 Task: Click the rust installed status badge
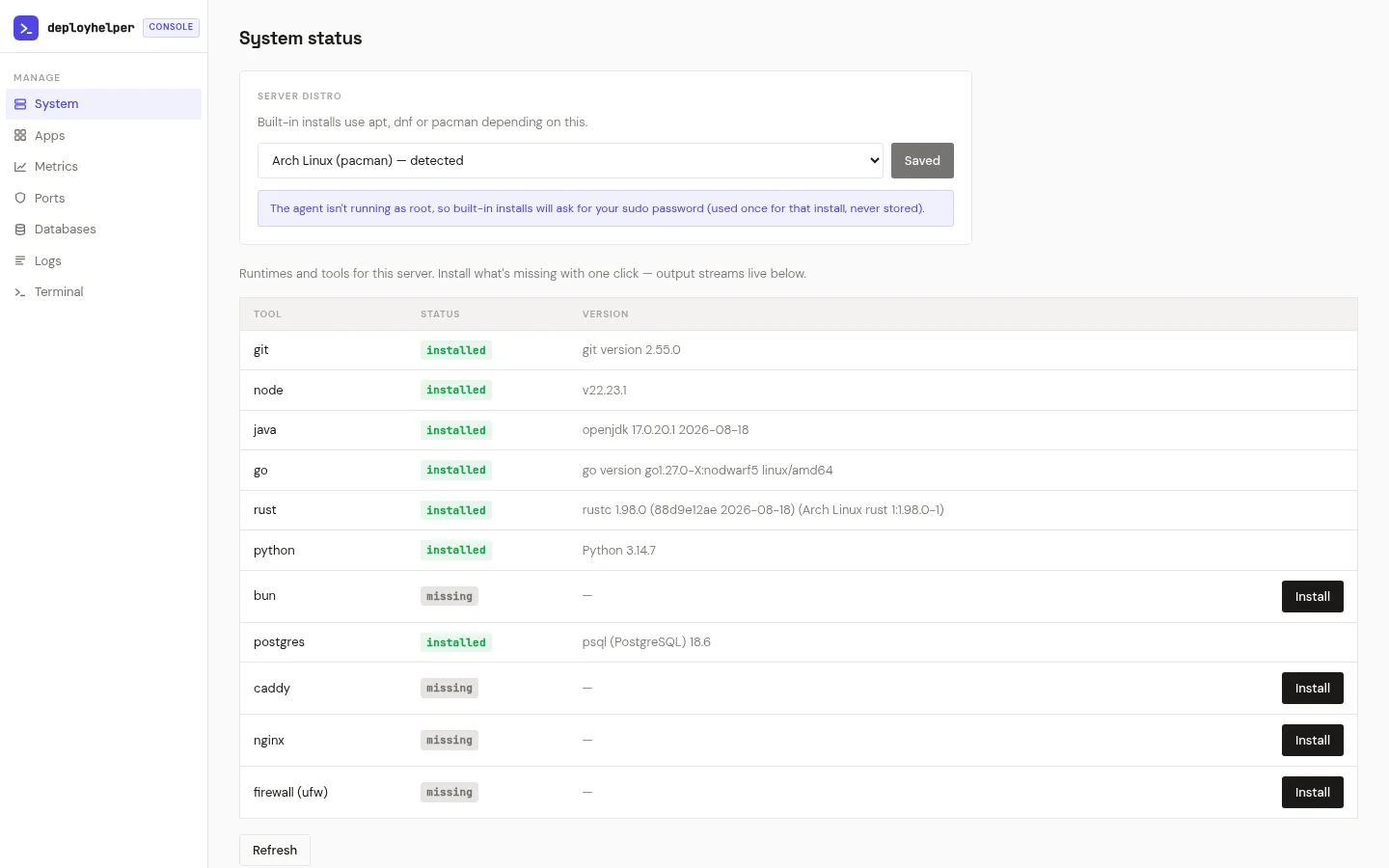pyautogui.click(x=456, y=511)
